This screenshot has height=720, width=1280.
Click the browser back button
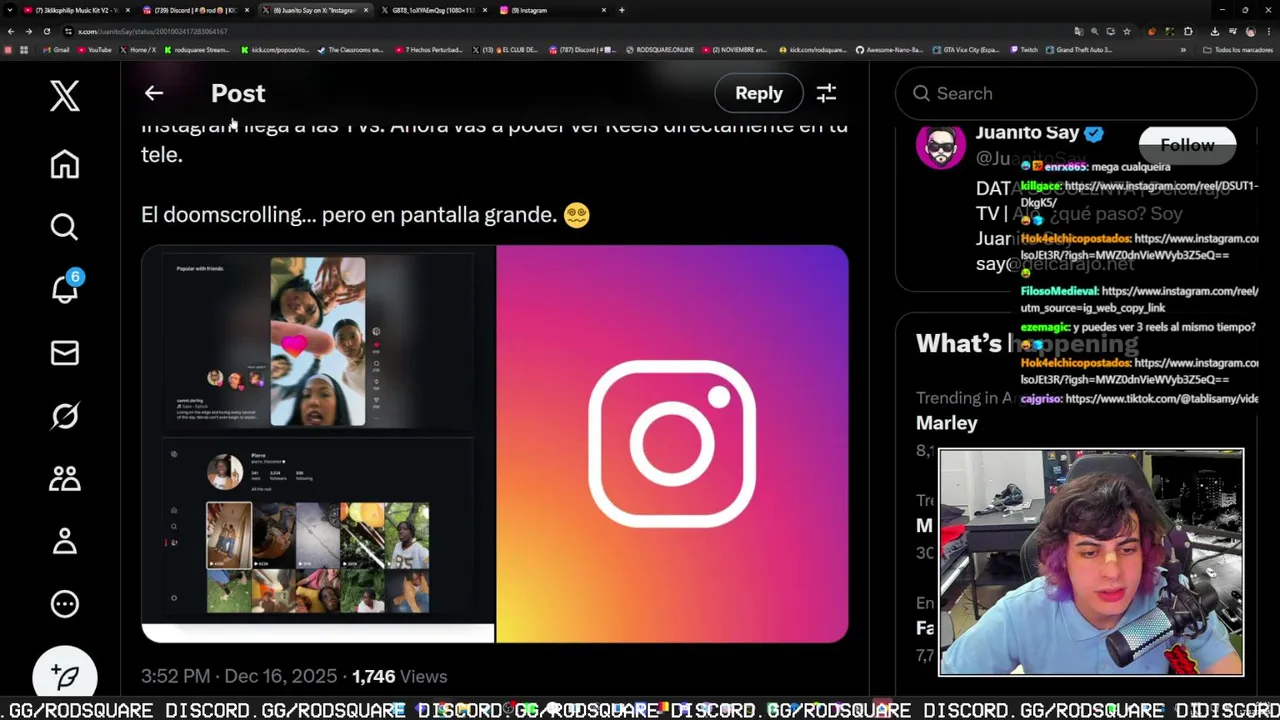click(11, 31)
